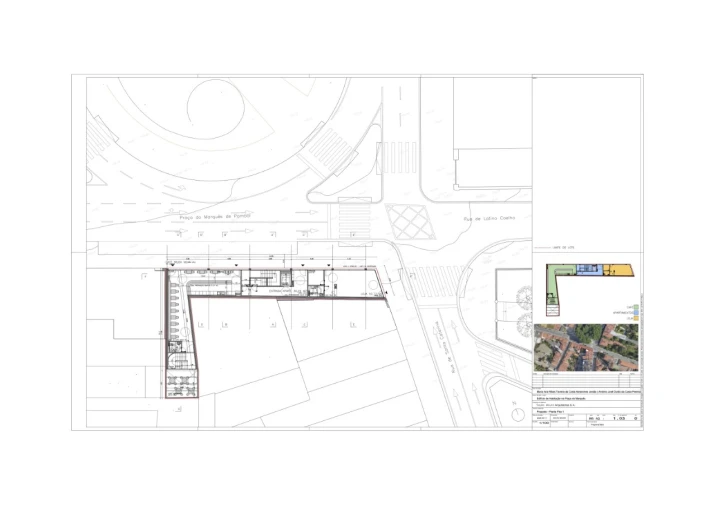This screenshot has width=716, height=506.
Task: Click the 'Rua de Santa Catarina' street label
Action: 447,346
